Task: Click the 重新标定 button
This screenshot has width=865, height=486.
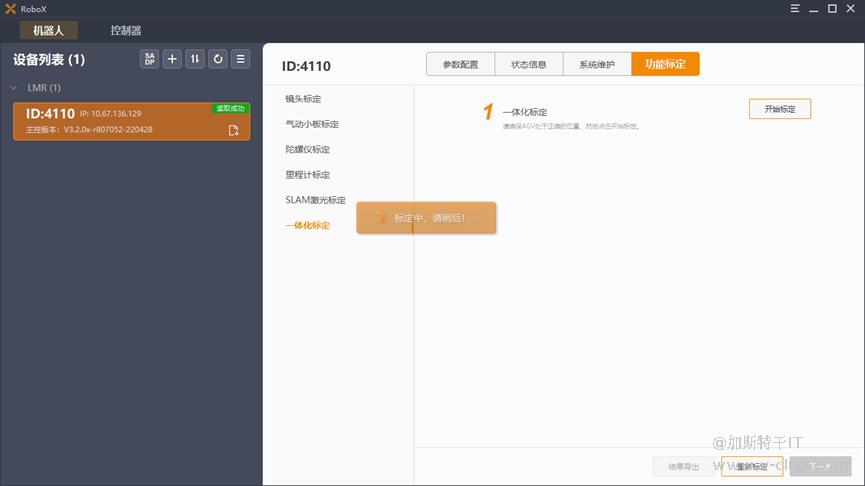Action: point(752,467)
